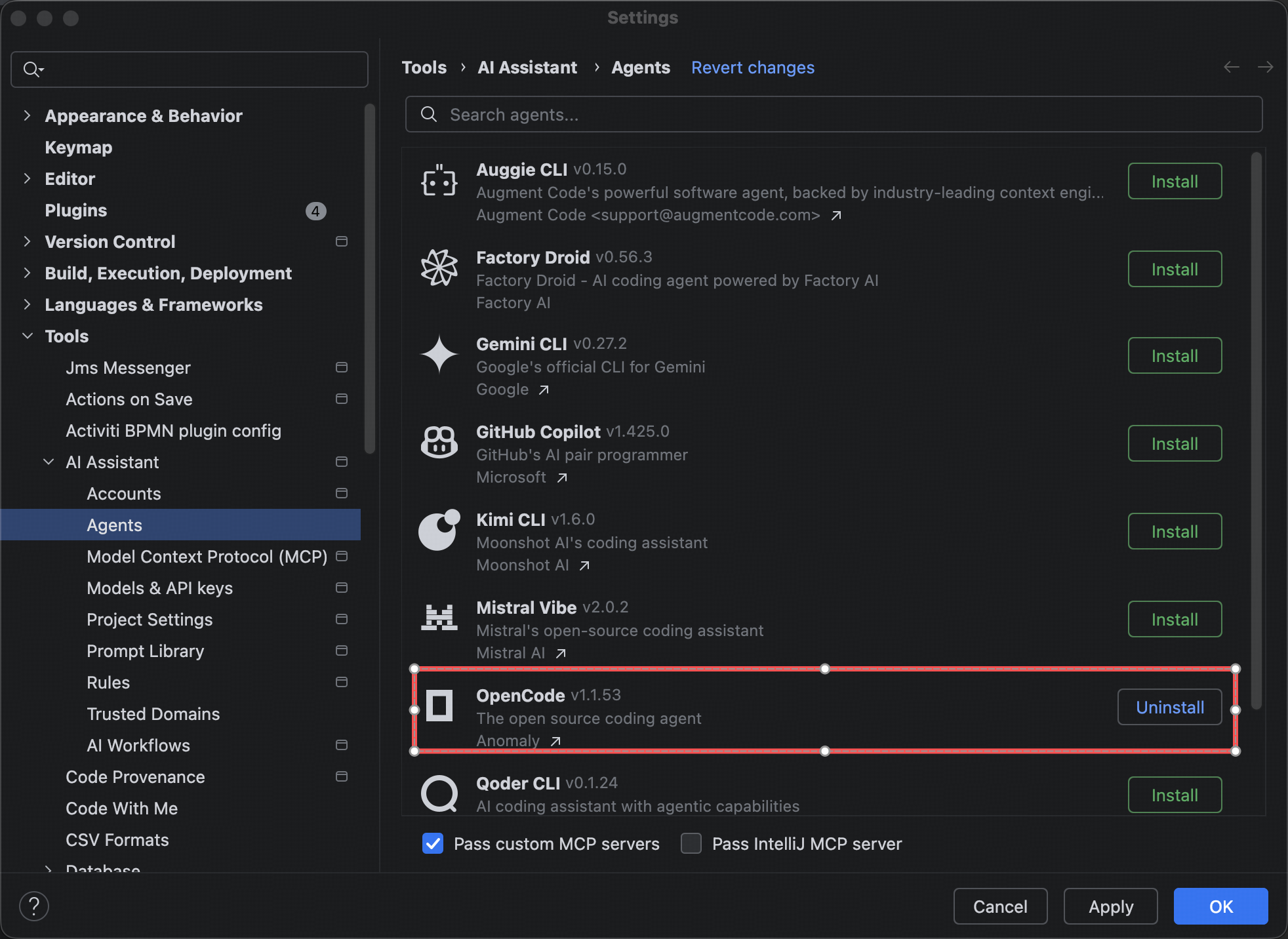Focus the Search agents input field
1288x939 pixels.
[x=833, y=115]
